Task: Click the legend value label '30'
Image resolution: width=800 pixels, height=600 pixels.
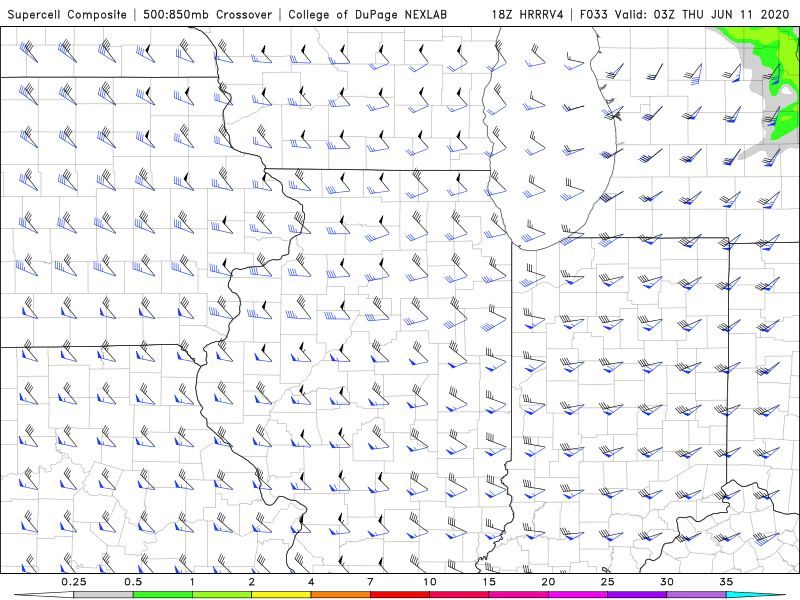Action: (x=666, y=582)
